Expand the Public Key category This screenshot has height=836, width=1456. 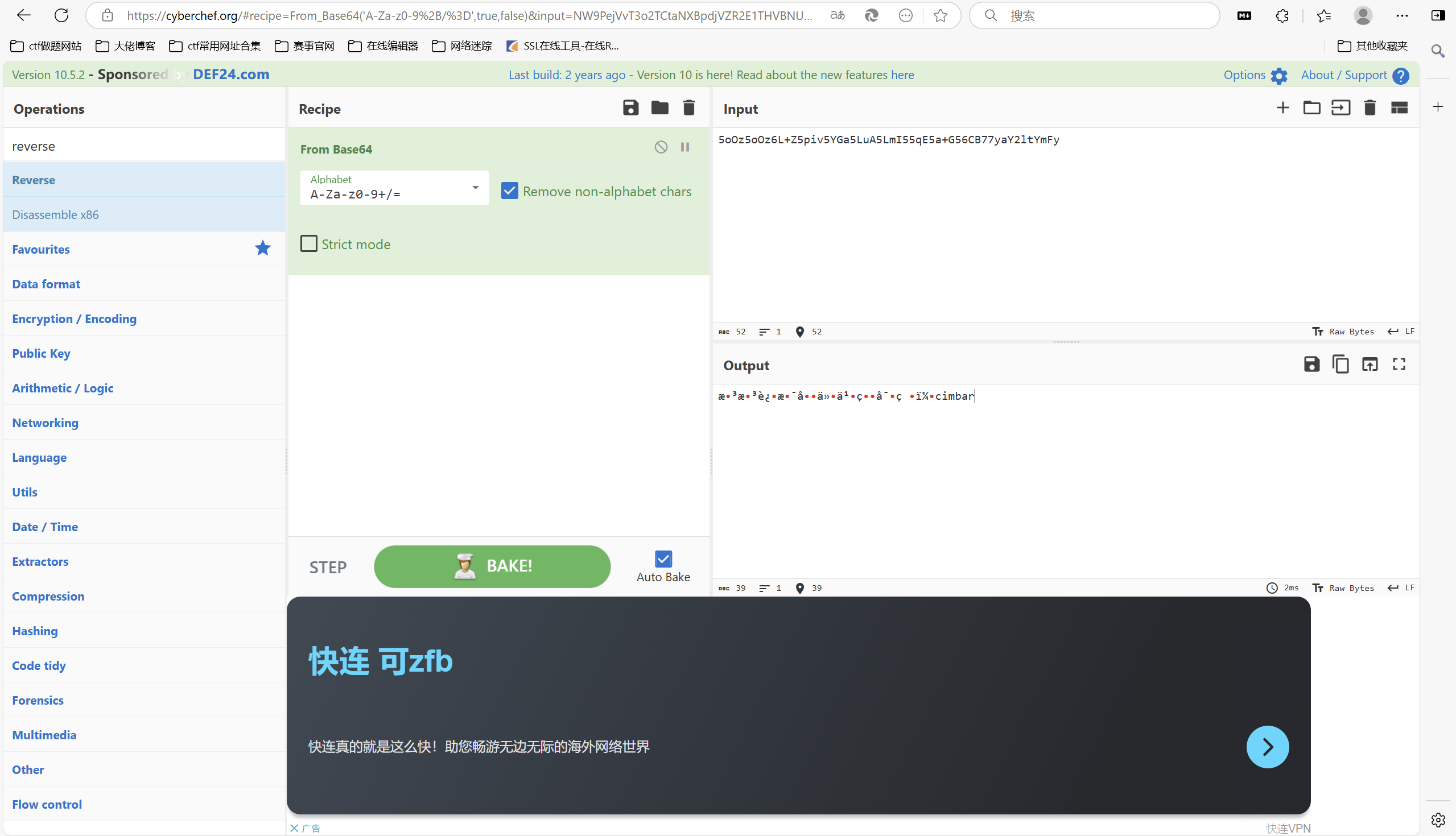144,353
